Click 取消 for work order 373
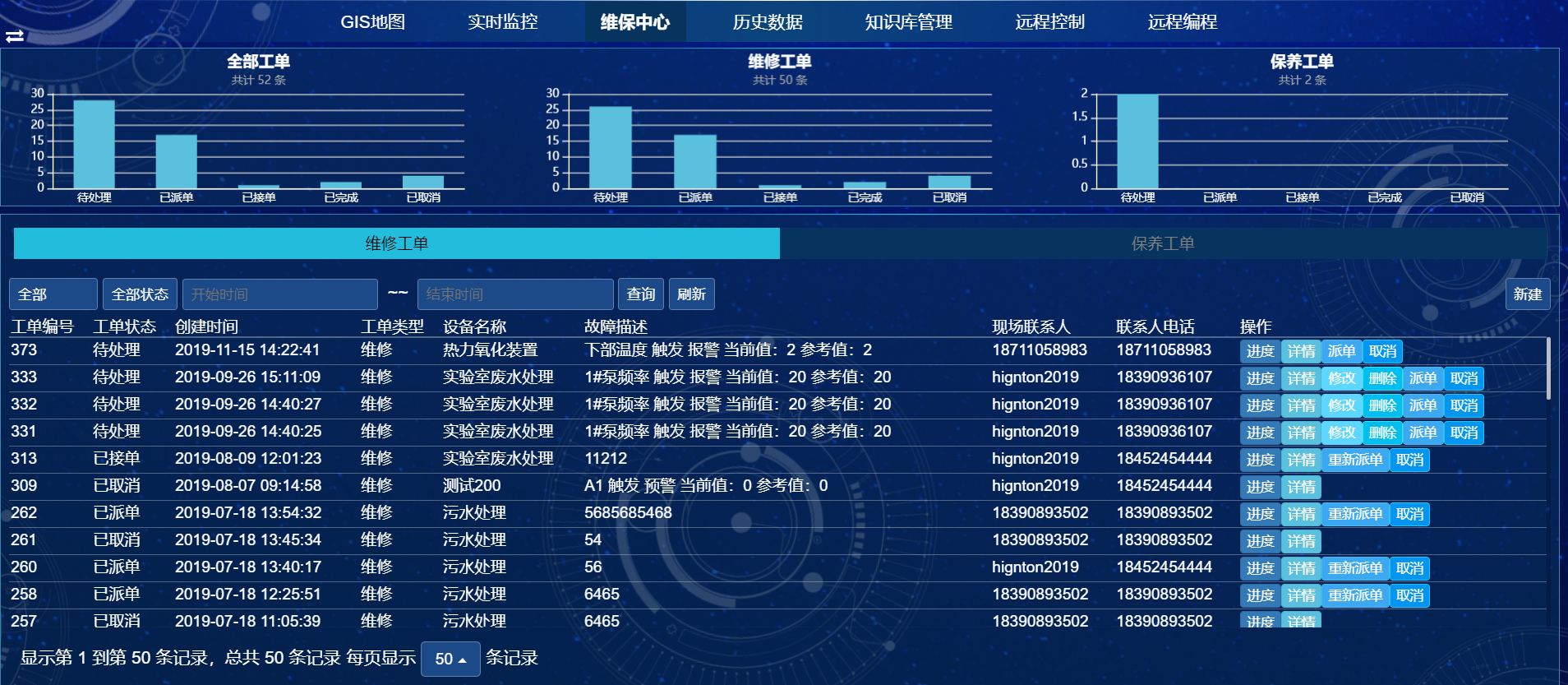1568x685 pixels. pos(1383,351)
